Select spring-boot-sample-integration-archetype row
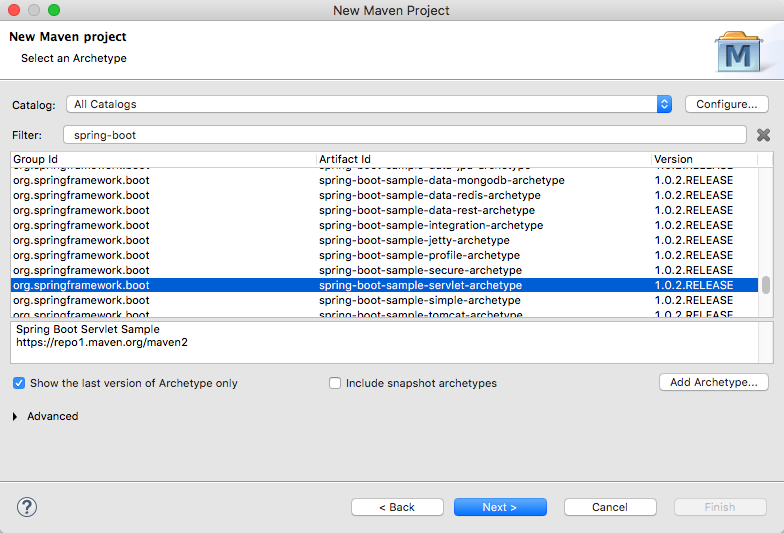Screen dimensions: 784x533 click(384, 225)
